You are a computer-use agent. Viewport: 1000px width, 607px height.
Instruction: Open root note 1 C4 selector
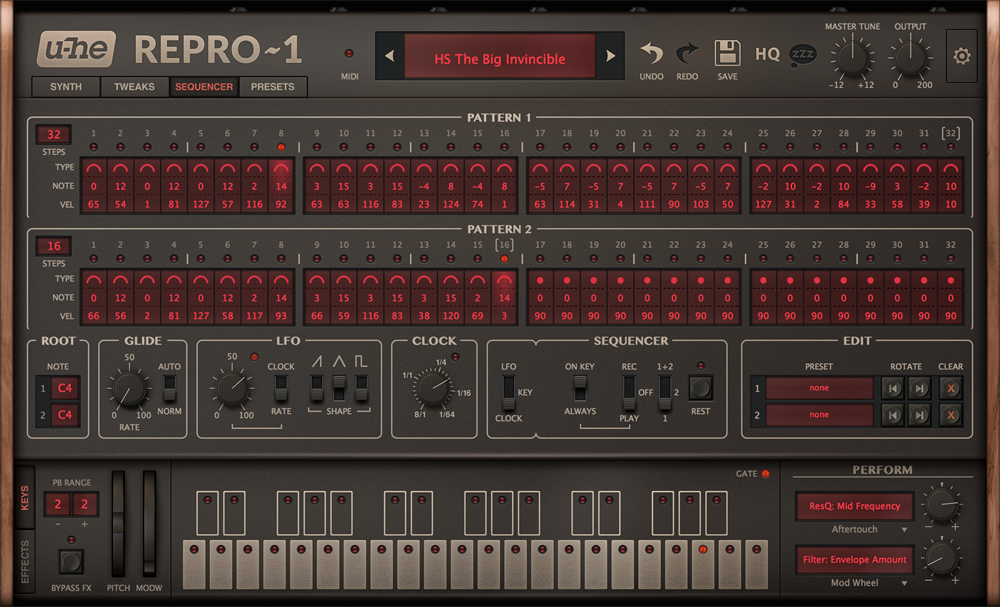click(65, 388)
